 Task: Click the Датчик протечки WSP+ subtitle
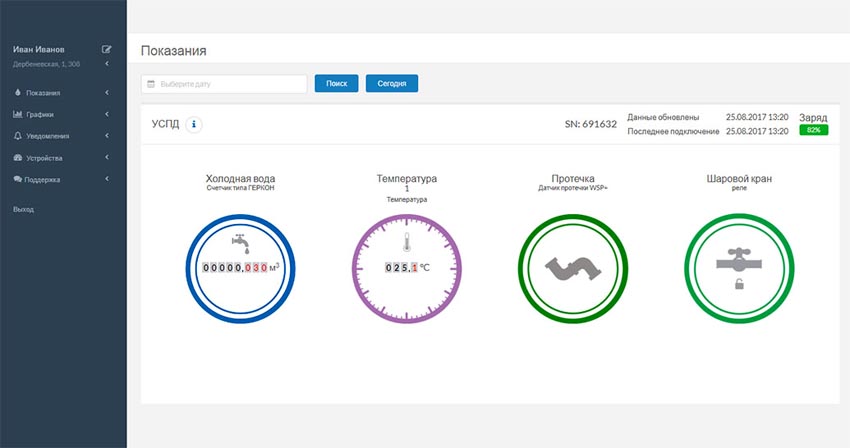click(x=573, y=188)
